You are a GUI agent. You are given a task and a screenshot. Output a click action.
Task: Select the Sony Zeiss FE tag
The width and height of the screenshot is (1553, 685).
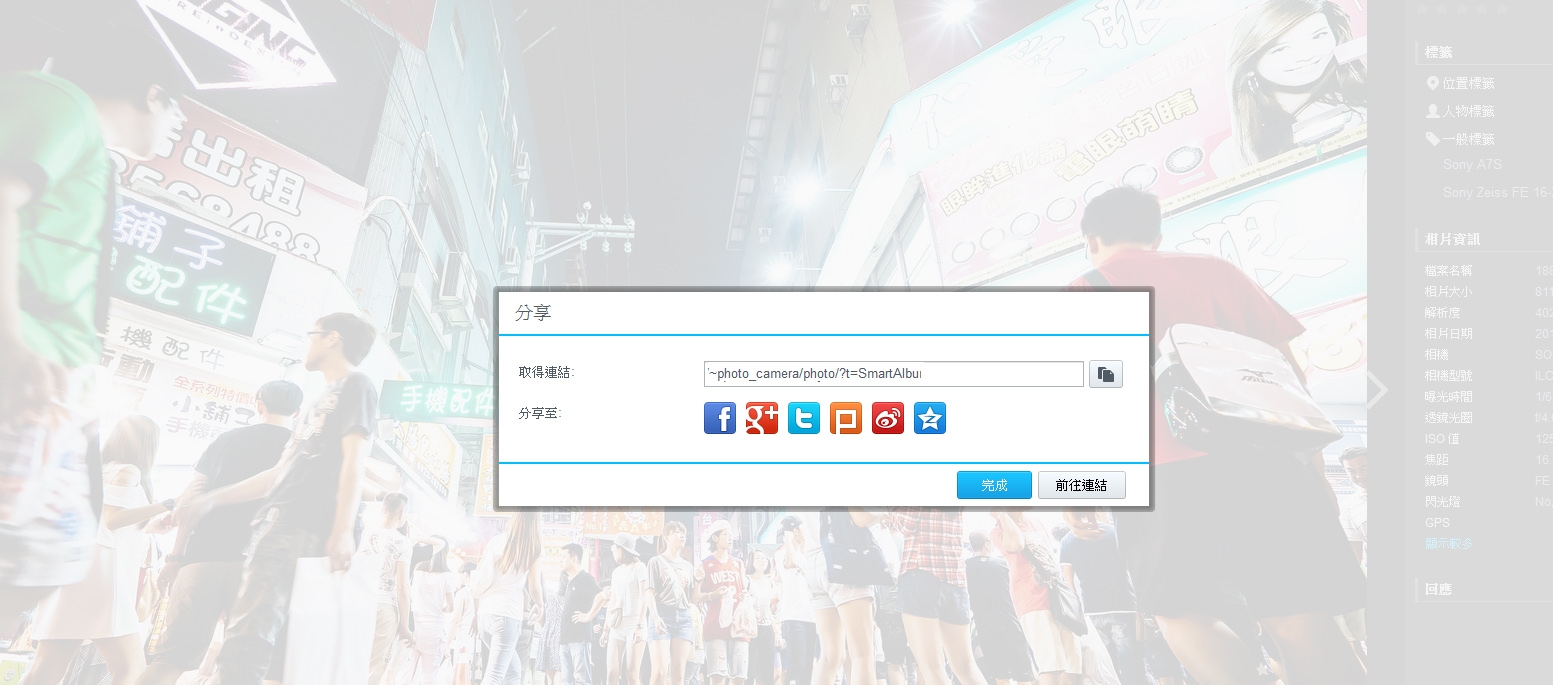1497,193
